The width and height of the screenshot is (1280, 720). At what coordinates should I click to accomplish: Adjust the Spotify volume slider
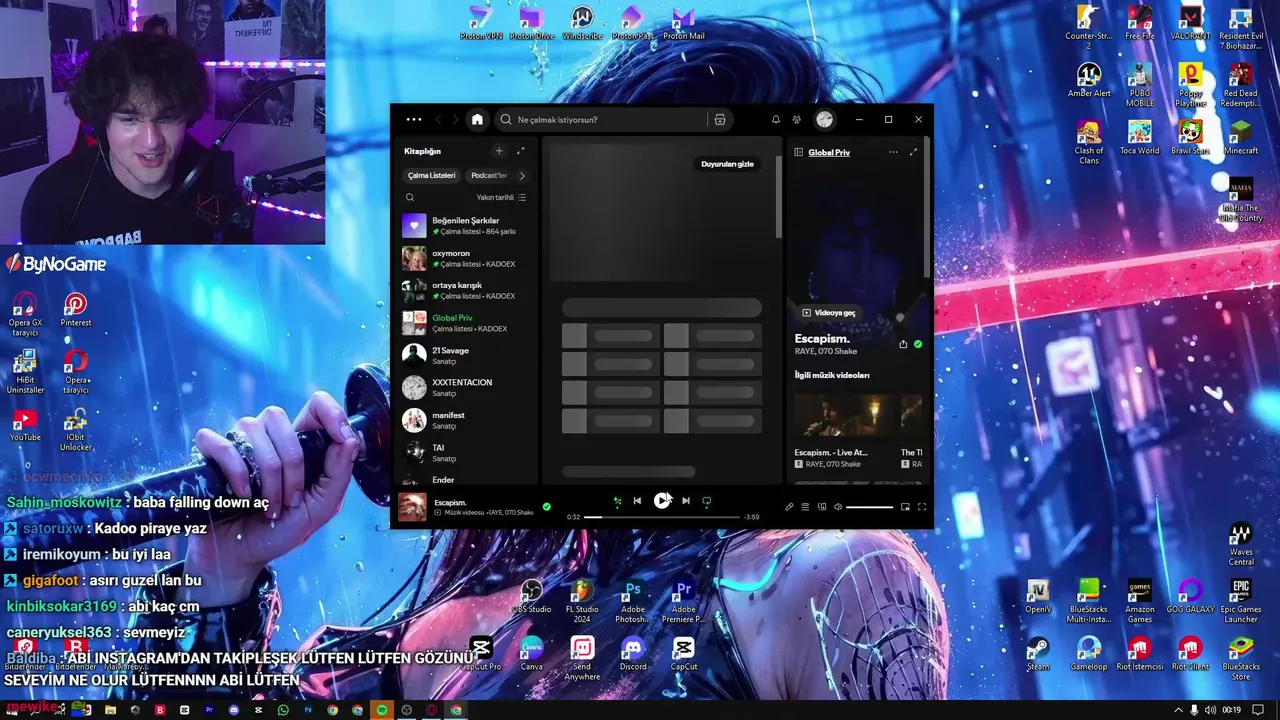pyautogui.click(x=869, y=507)
